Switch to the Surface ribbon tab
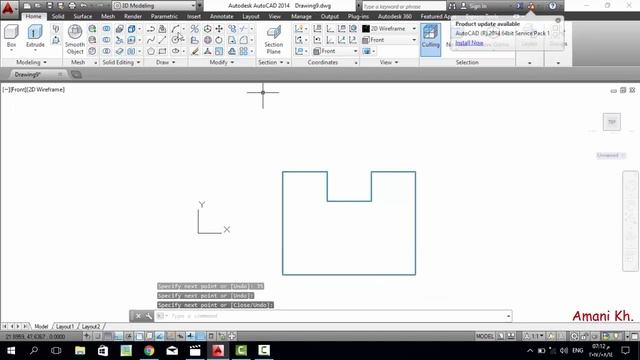640x360 pixels. pyautogui.click(x=82, y=16)
